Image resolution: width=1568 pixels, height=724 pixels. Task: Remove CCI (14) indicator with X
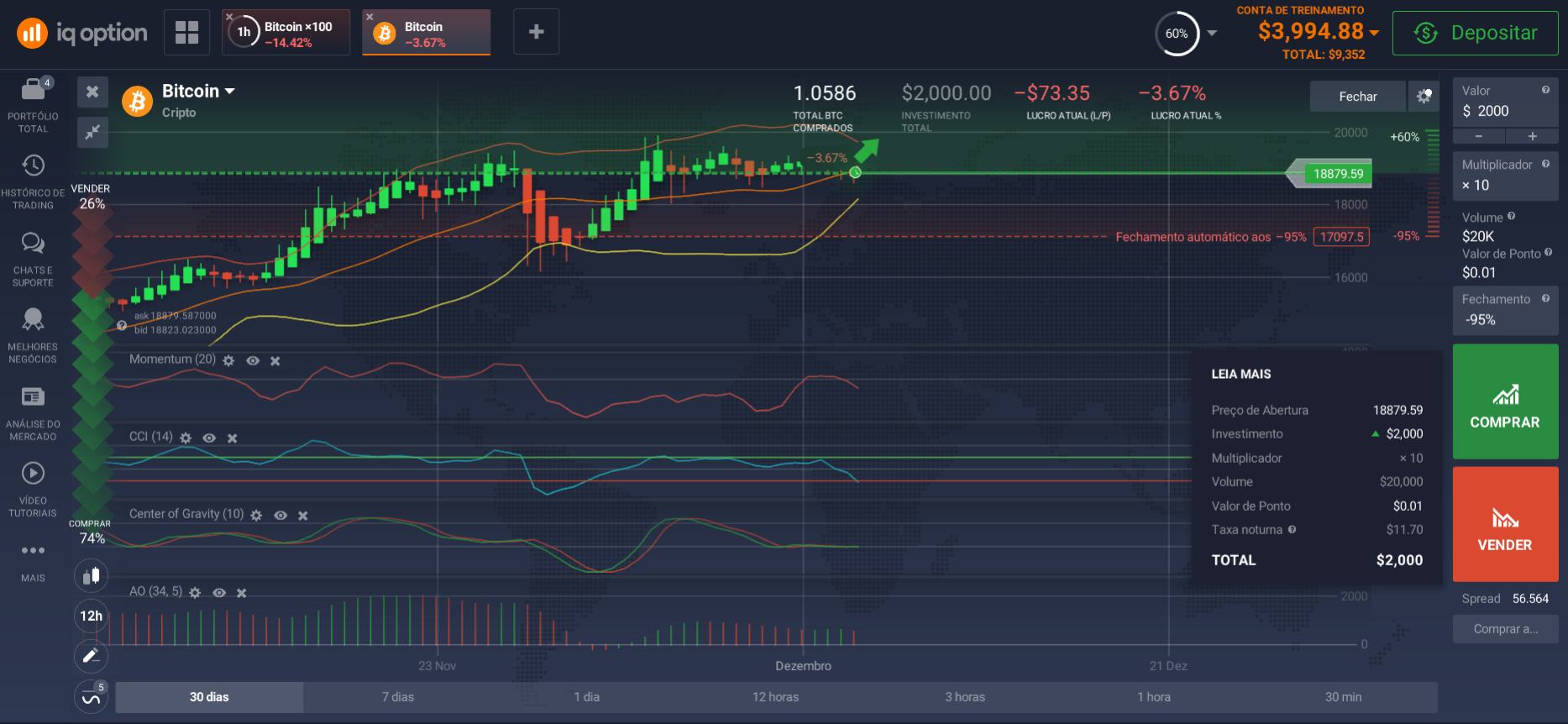point(233,438)
